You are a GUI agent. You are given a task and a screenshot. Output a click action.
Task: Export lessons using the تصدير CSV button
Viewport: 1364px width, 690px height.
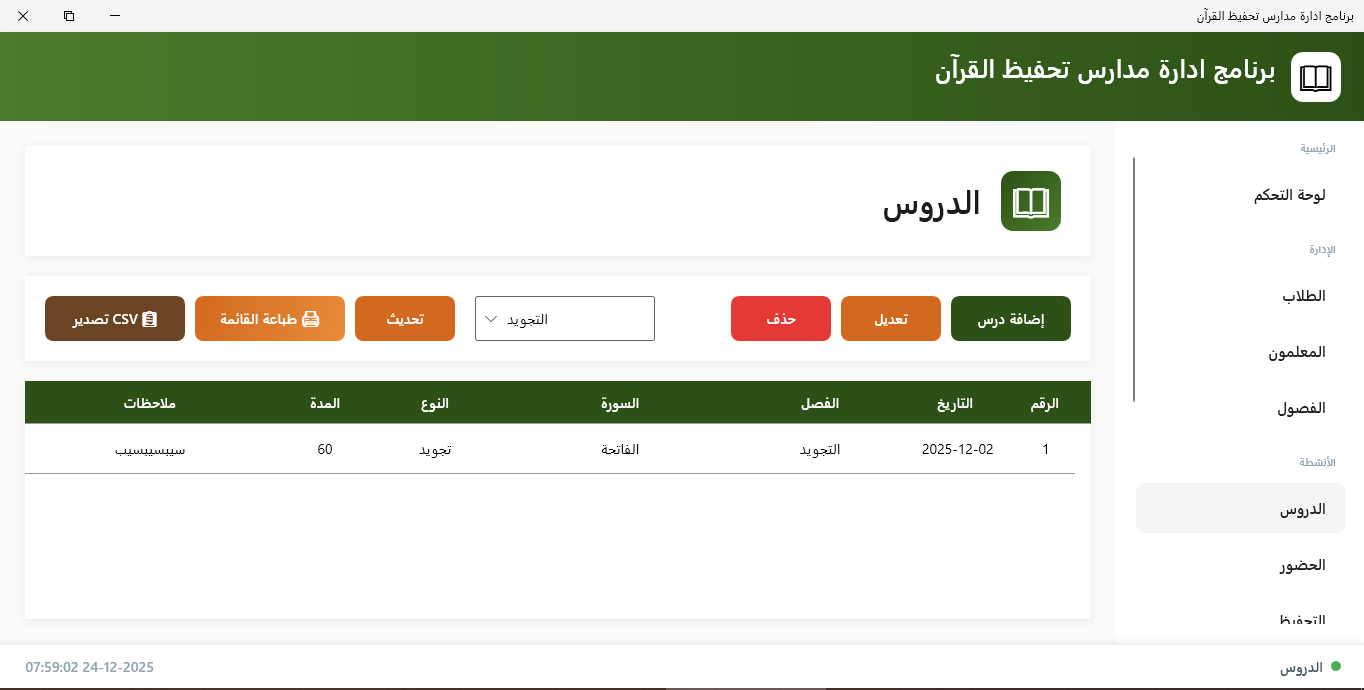pyautogui.click(x=114, y=318)
